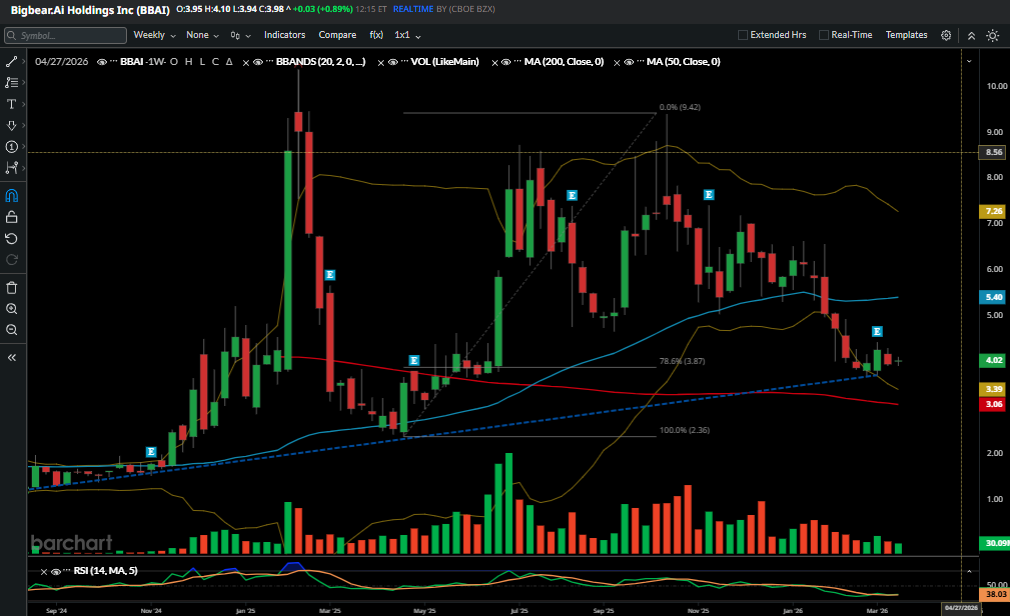Open the BBAI series options dots

click(113, 62)
